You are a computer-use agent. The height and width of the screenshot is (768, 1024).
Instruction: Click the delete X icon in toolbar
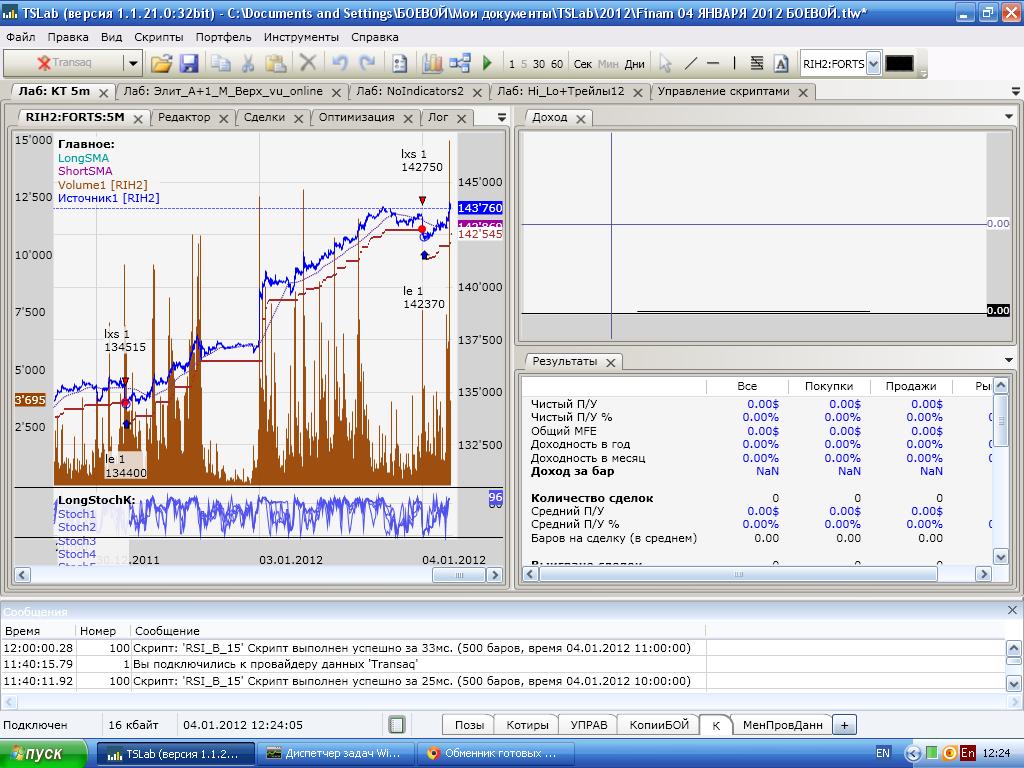click(x=308, y=63)
